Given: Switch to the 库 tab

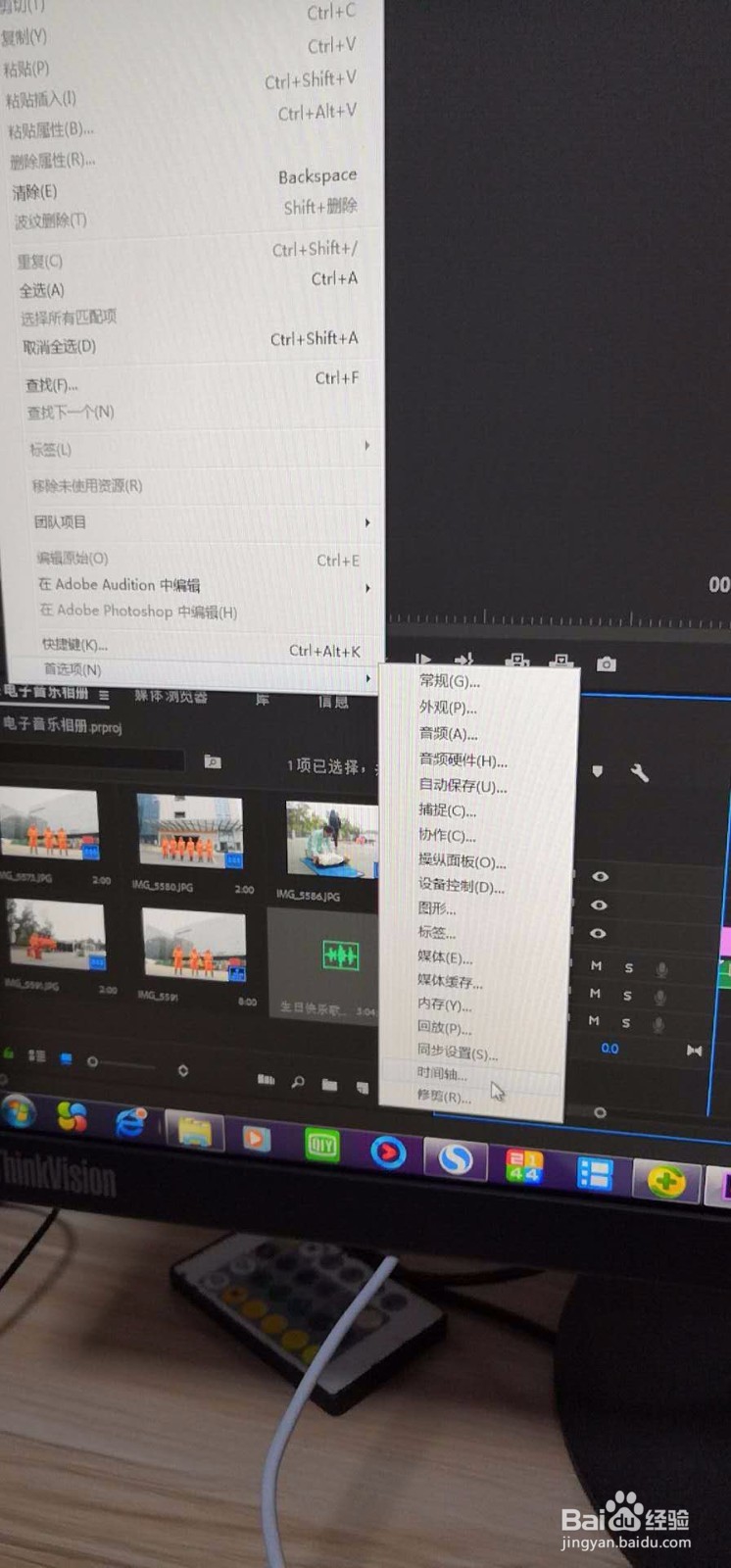Looking at the screenshot, I should [262, 699].
